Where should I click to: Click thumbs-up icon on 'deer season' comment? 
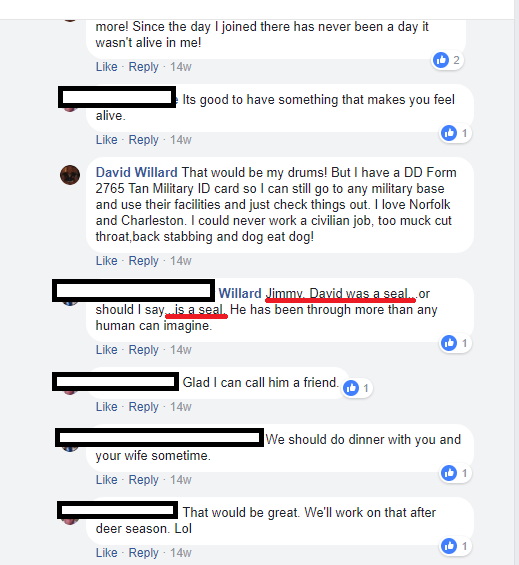449,546
